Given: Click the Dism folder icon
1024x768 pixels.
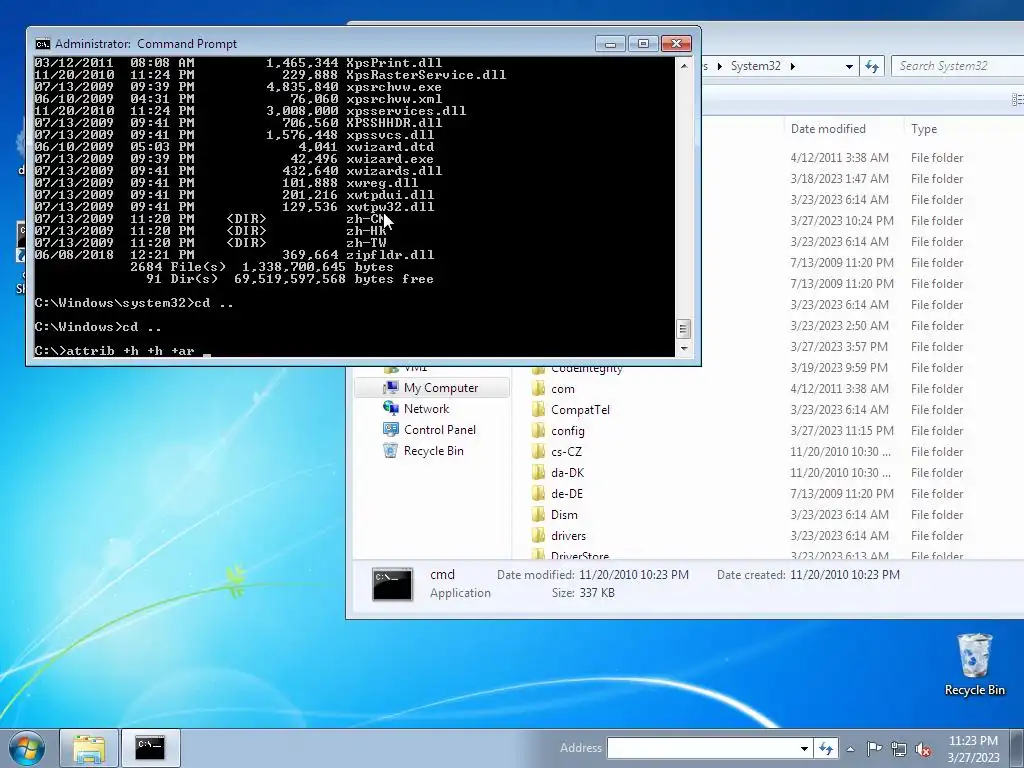Looking at the screenshot, I should [539, 515].
